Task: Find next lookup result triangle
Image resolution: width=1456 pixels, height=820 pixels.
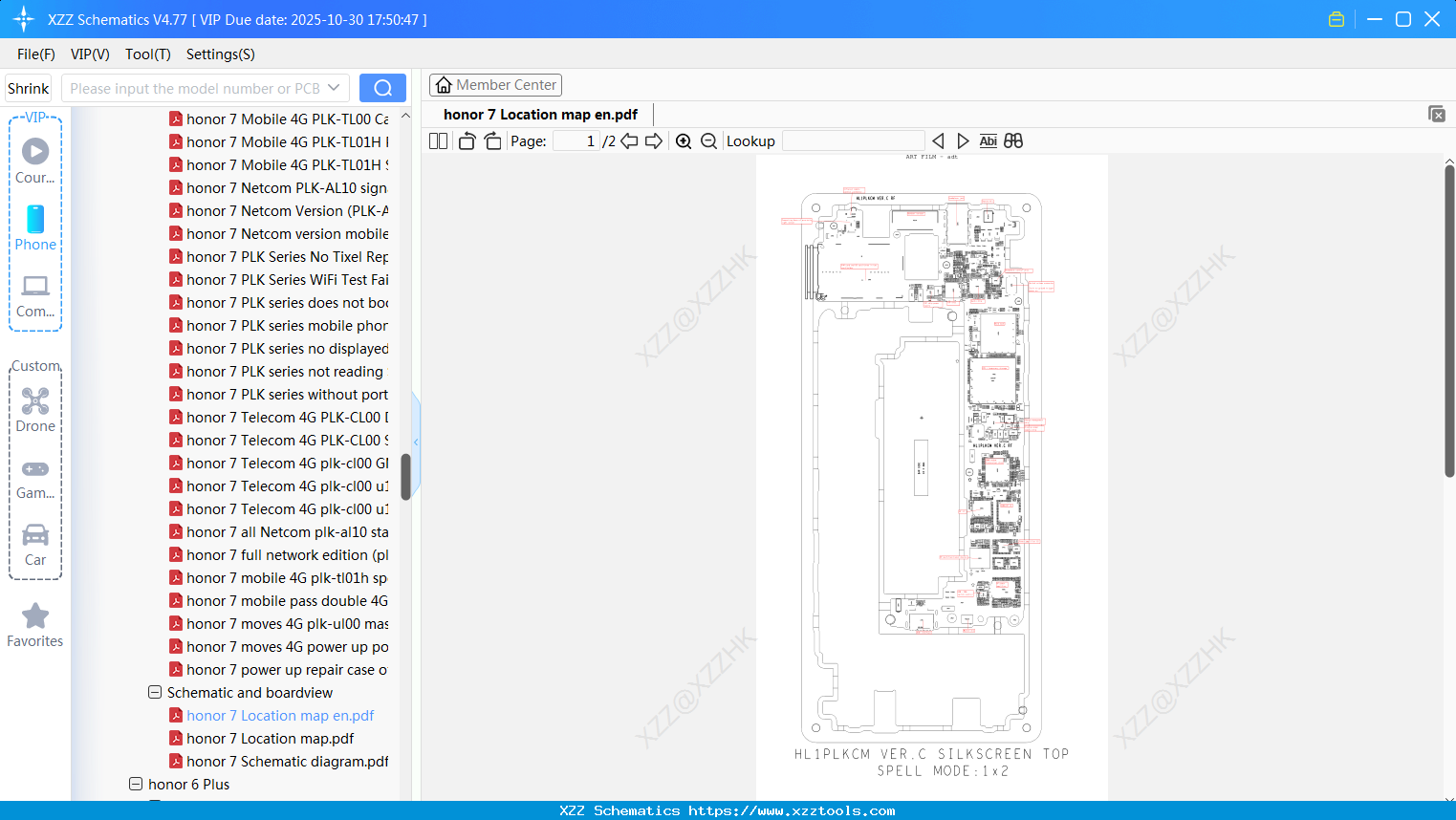Action: pyautogui.click(x=963, y=140)
